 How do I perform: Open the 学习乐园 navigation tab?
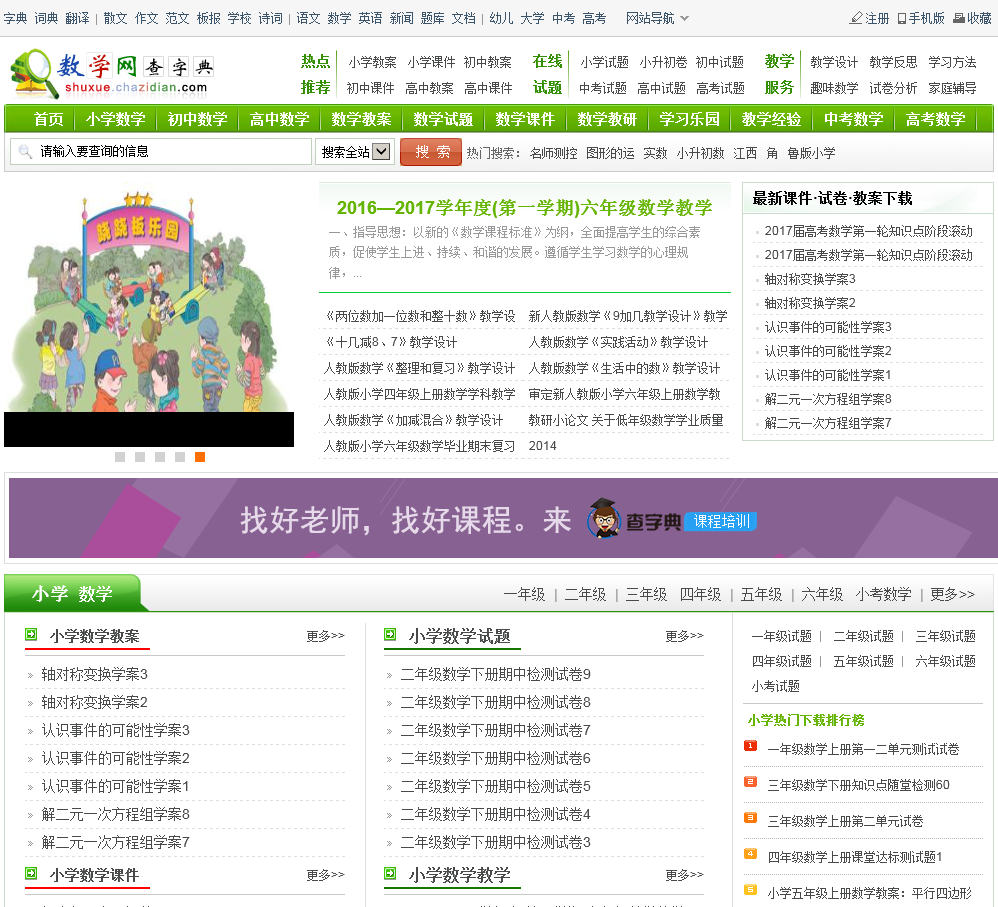[689, 119]
